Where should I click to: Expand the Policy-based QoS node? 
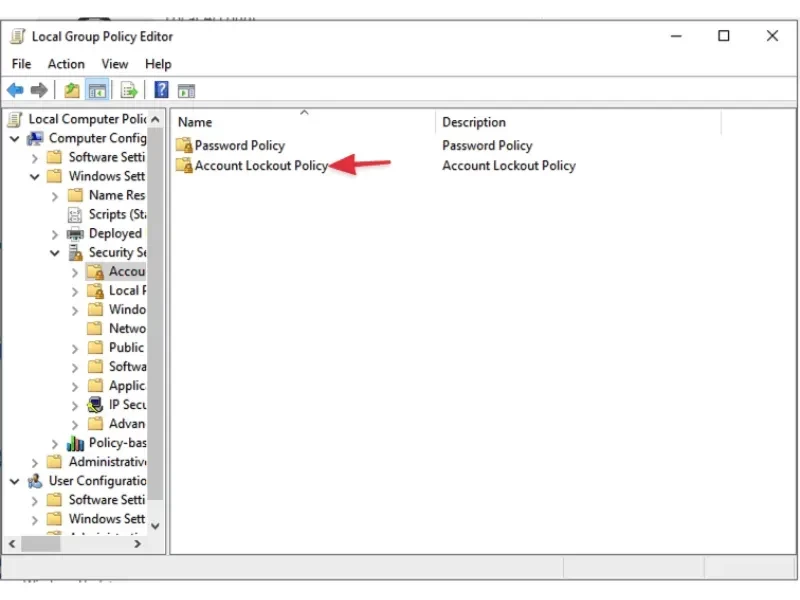(x=55, y=443)
